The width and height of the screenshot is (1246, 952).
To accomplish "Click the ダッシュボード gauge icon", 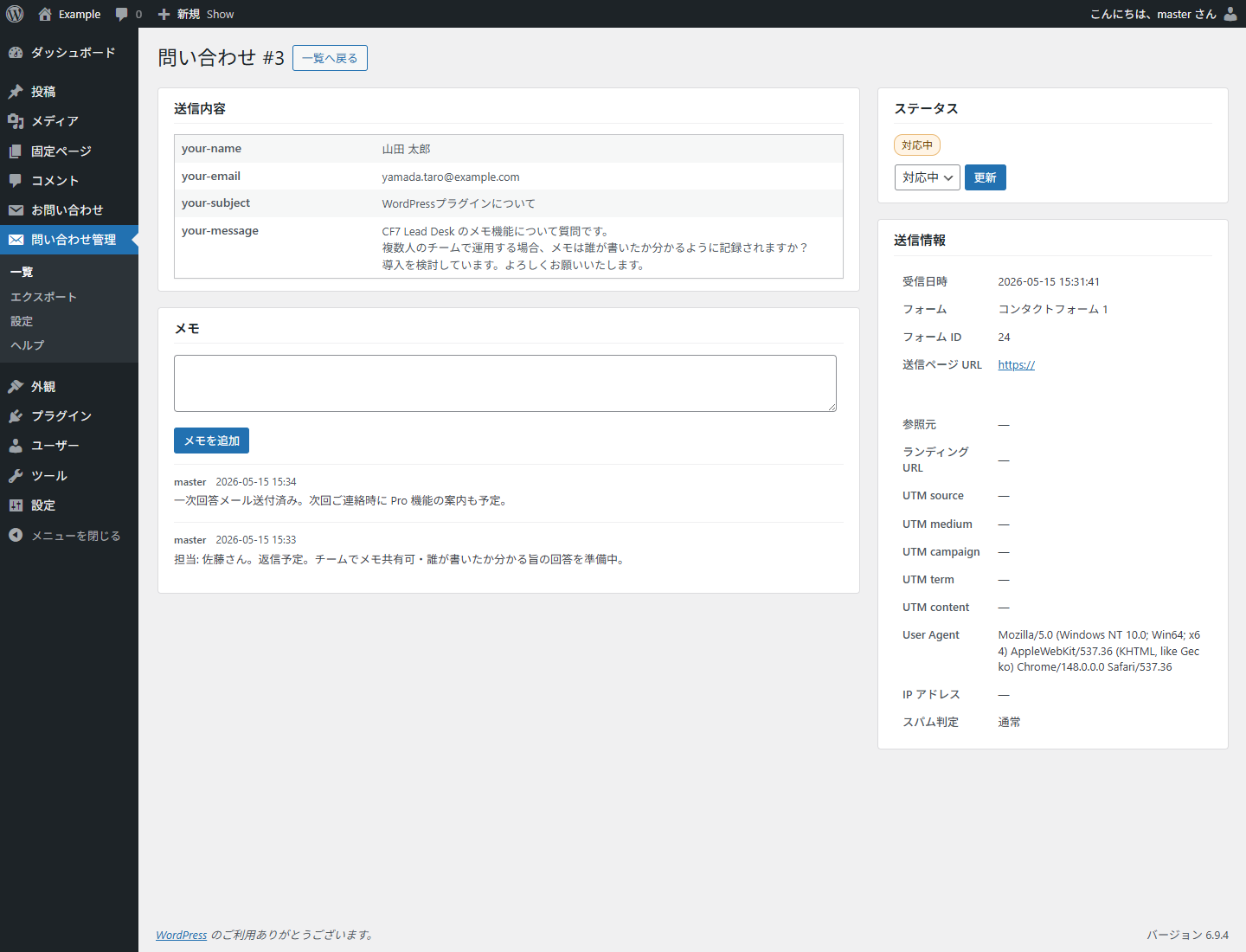I will click(x=16, y=53).
